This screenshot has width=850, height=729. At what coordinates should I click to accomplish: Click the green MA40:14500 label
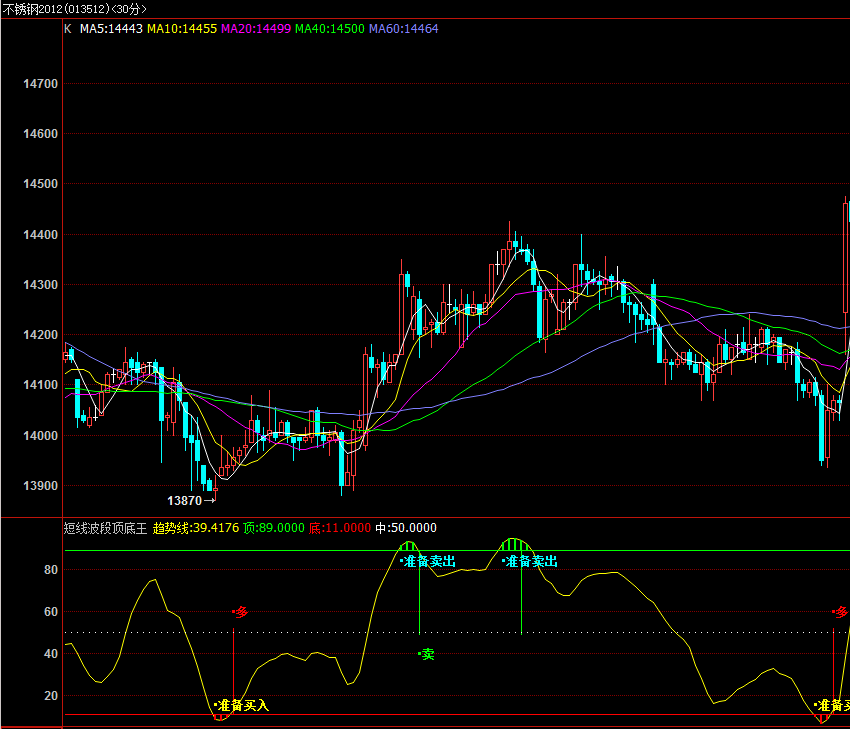point(330,29)
